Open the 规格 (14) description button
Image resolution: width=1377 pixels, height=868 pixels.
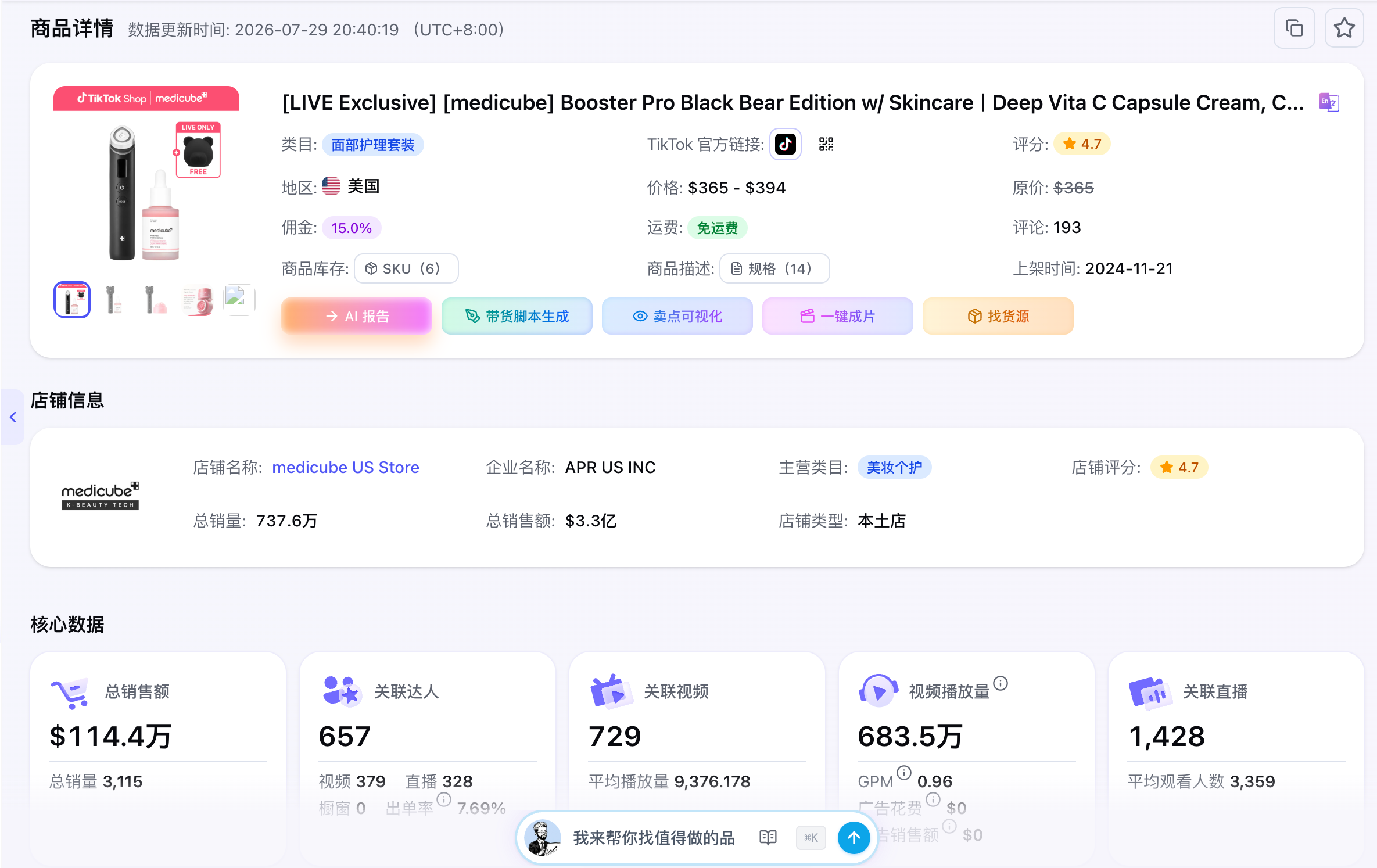click(774, 268)
